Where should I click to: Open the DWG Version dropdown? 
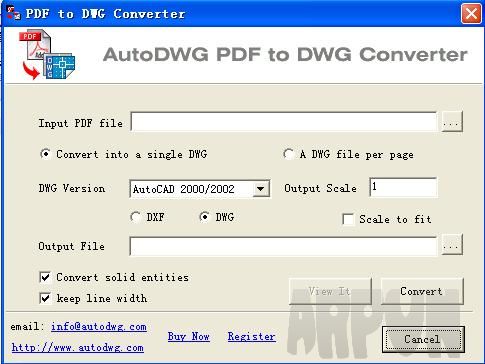coord(261,189)
